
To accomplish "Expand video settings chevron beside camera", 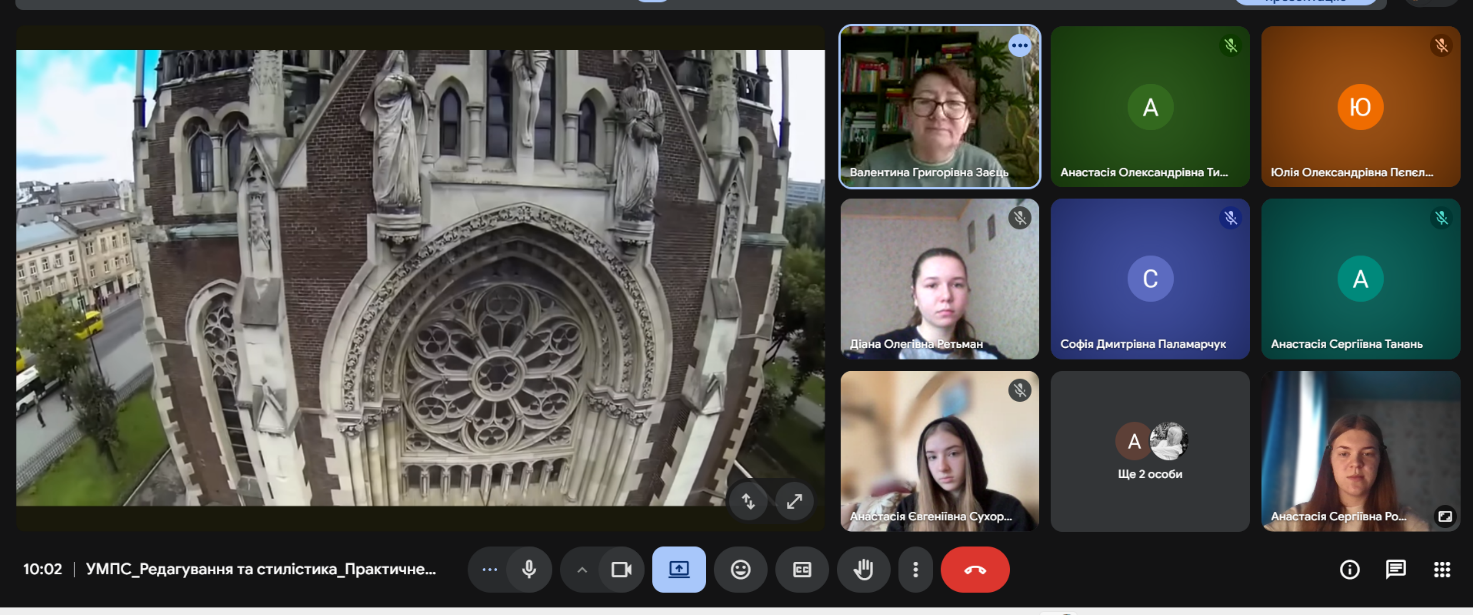I will 581,569.
